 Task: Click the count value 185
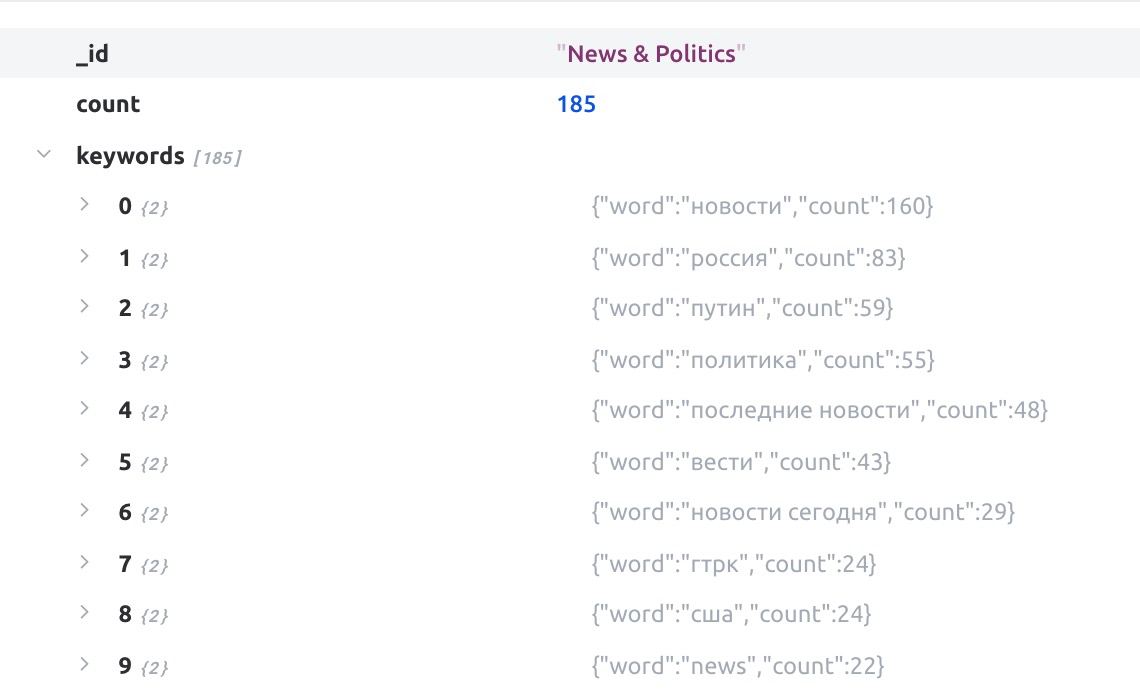point(576,104)
